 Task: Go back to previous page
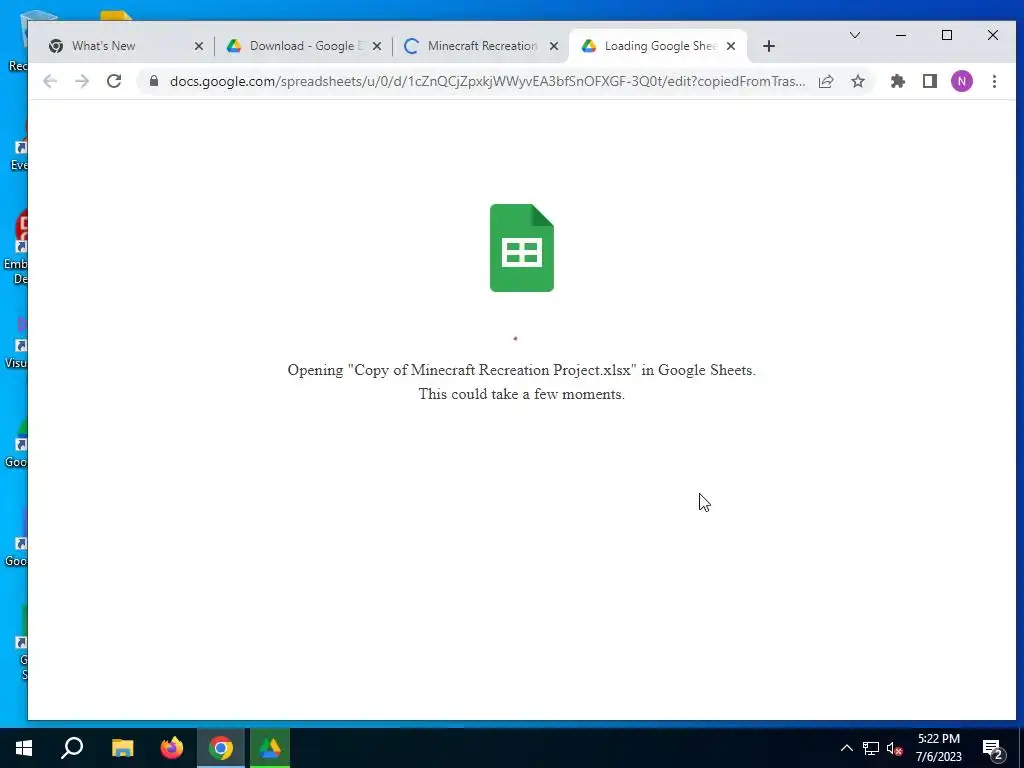50,81
